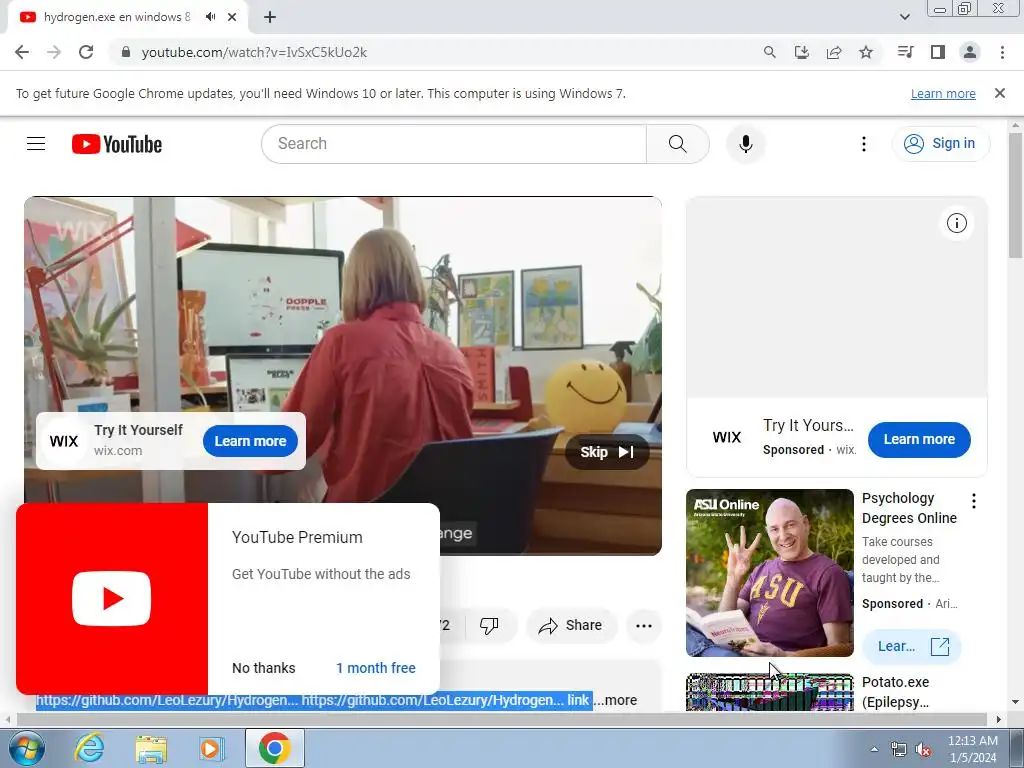Screen dimensions: 1024x768
Task: Click muted volume tray icon
Action: pyautogui.click(x=923, y=750)
